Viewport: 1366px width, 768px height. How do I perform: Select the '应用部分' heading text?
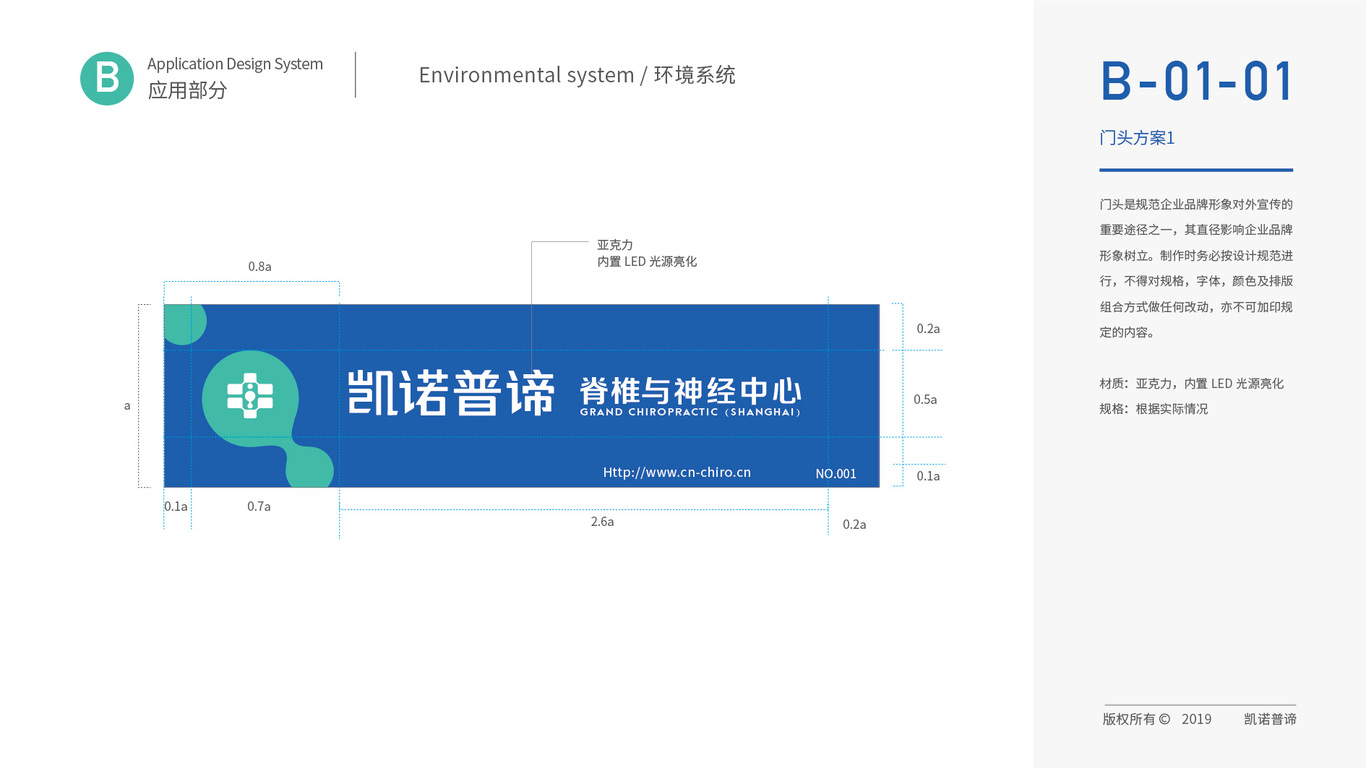pyautogui.click(x=188, y=90)
